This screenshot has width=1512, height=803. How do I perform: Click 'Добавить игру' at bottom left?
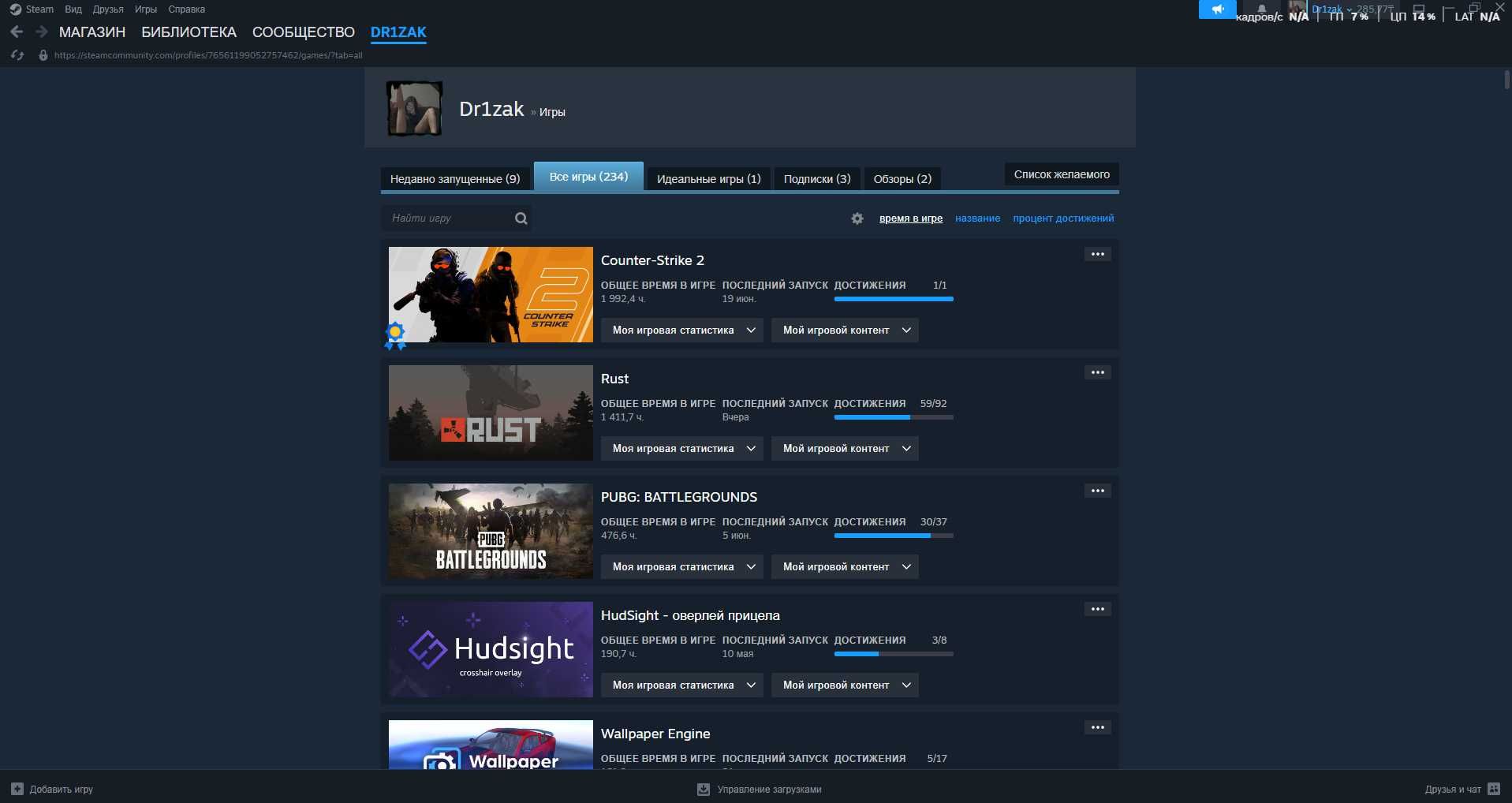[x=61, y=789]
